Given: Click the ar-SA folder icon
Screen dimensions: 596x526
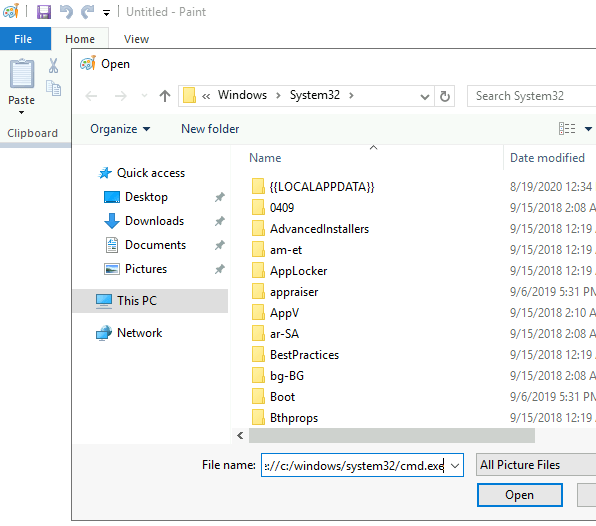Looking at the screenshot, I should coord(258,334).
